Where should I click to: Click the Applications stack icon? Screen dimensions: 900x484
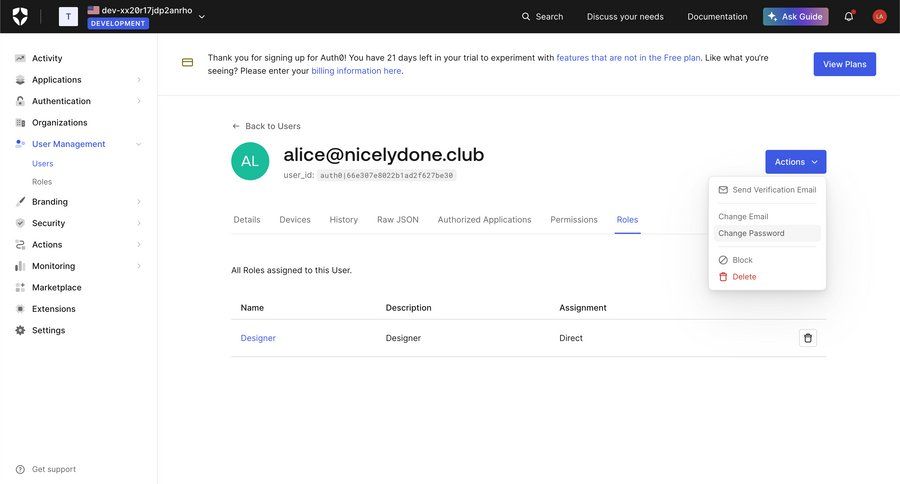click(x=20, y=80)
